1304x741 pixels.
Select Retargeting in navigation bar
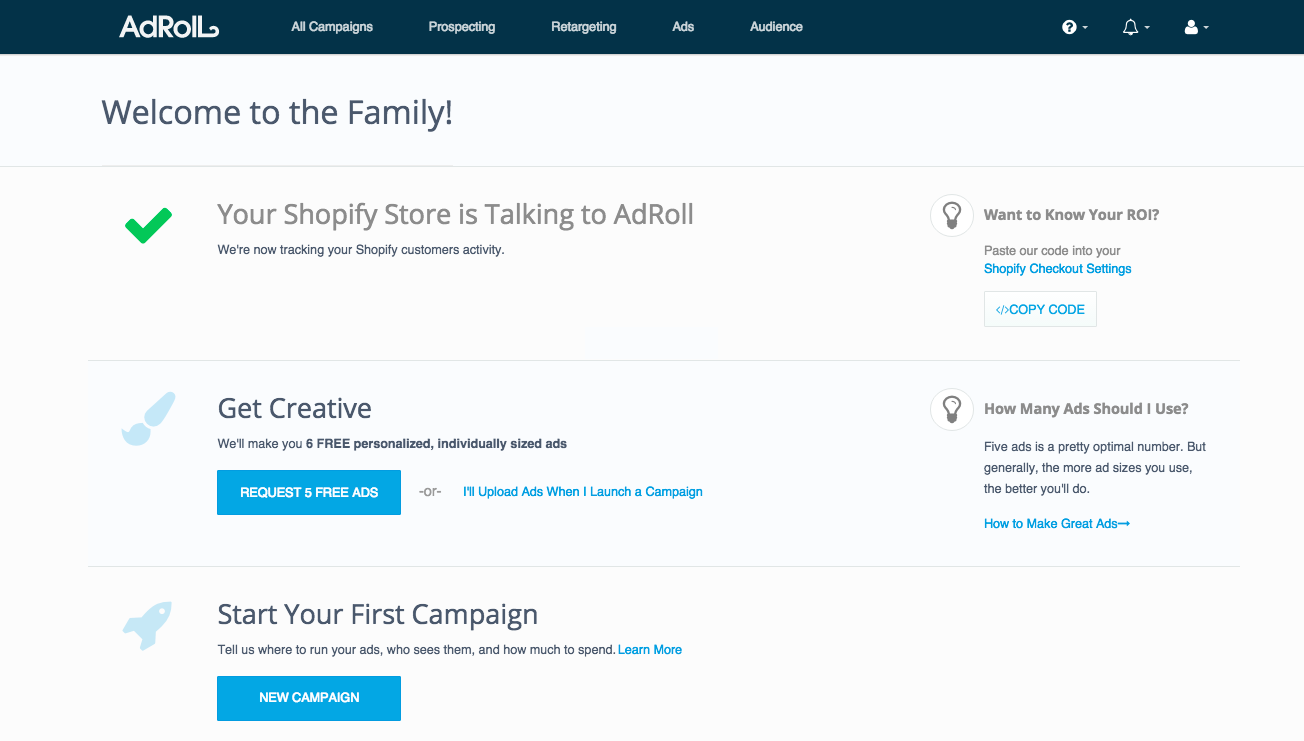tap(584, 27)
